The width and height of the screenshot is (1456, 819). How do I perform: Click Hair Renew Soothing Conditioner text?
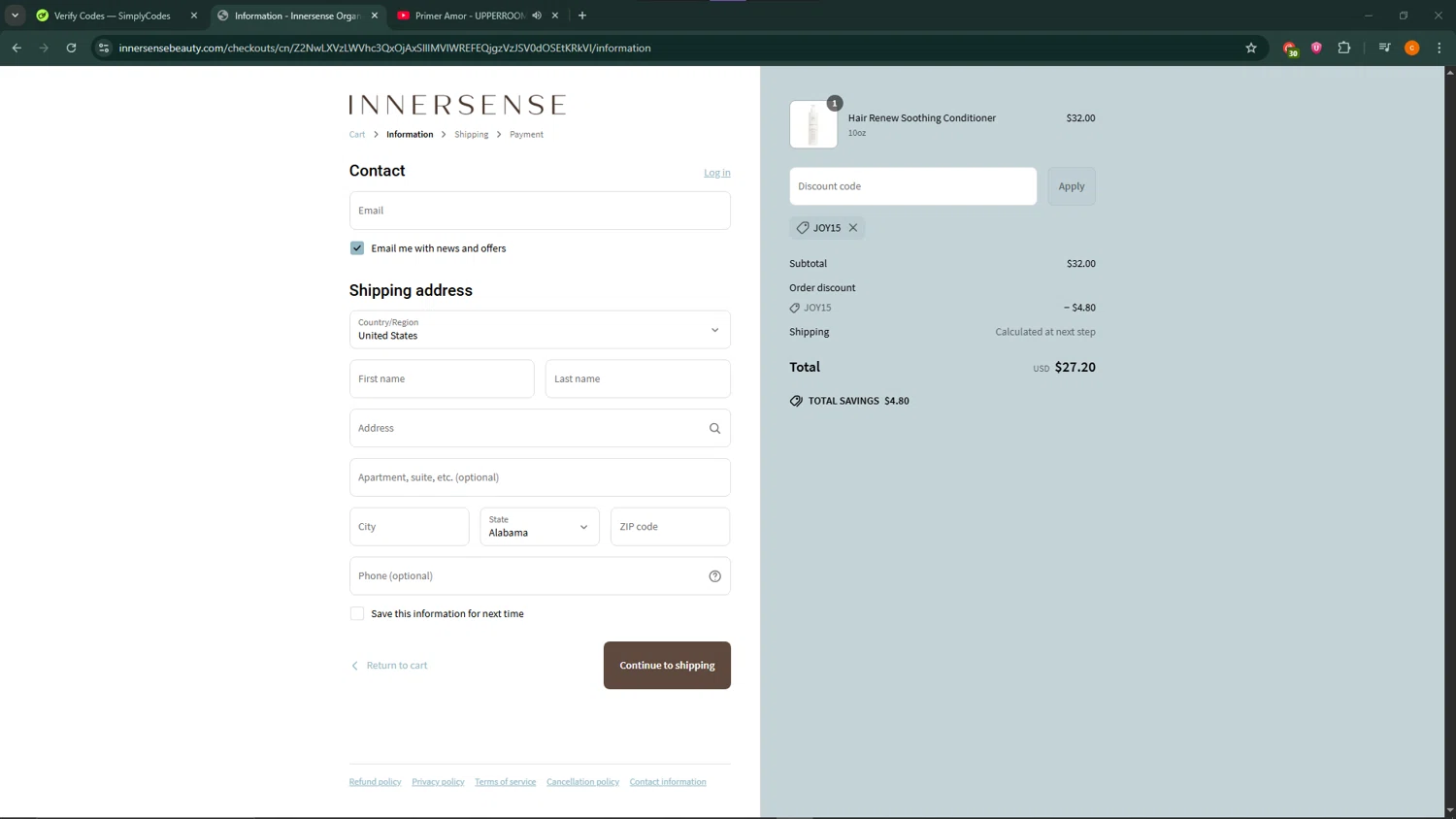point(922,118)
